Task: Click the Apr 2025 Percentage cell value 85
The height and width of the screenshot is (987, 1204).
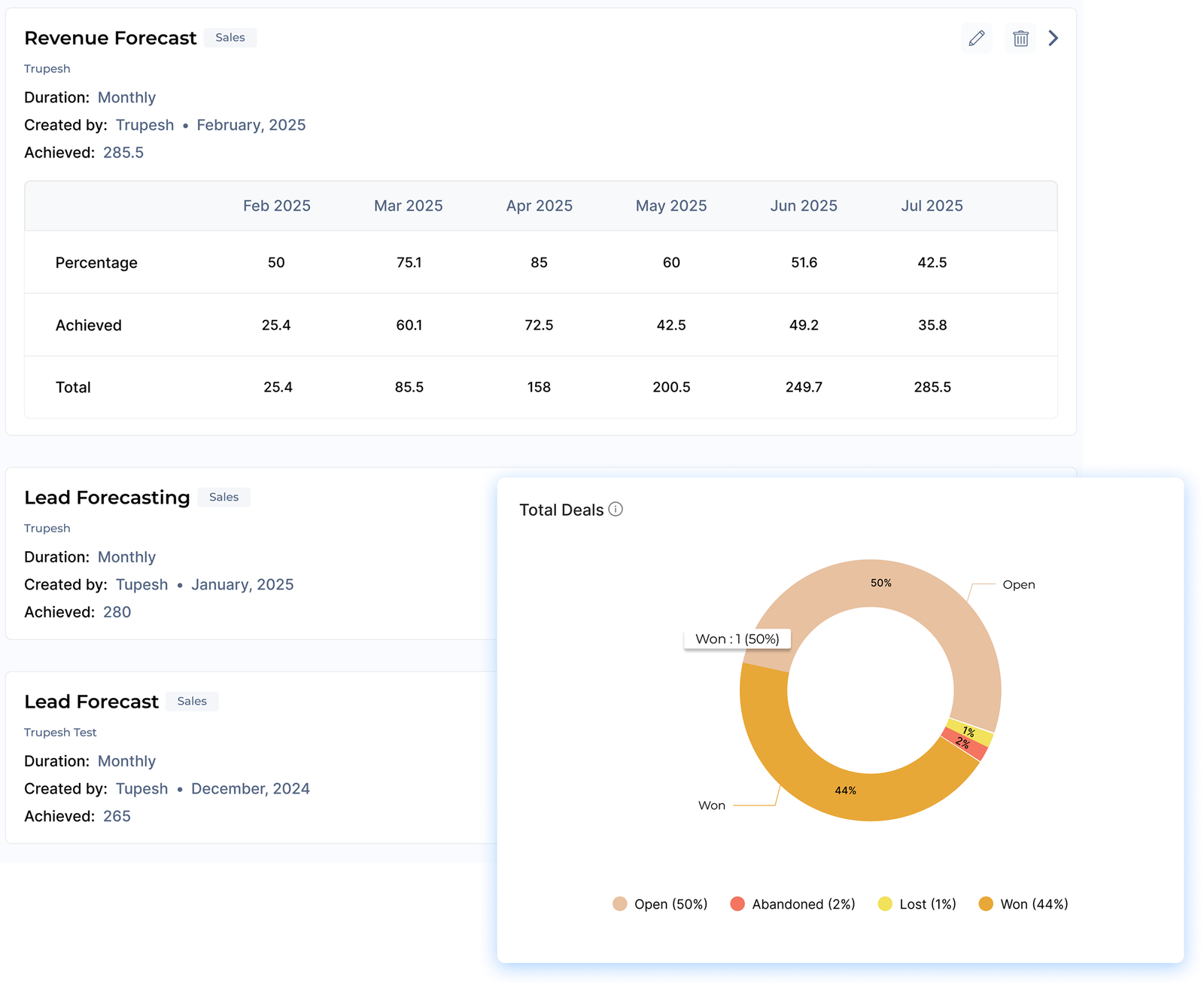Action: coord(539,263)
